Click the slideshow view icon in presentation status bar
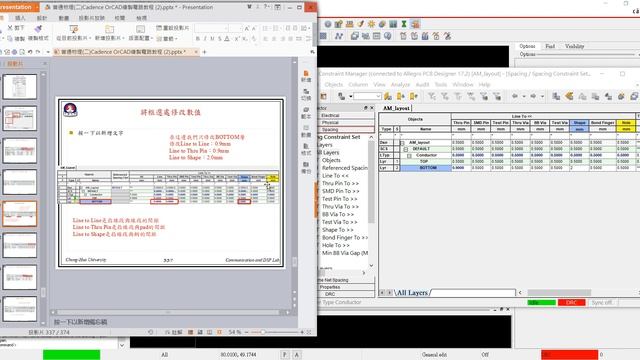This screenshot has height=360, width=640. (x=219, y=332)
